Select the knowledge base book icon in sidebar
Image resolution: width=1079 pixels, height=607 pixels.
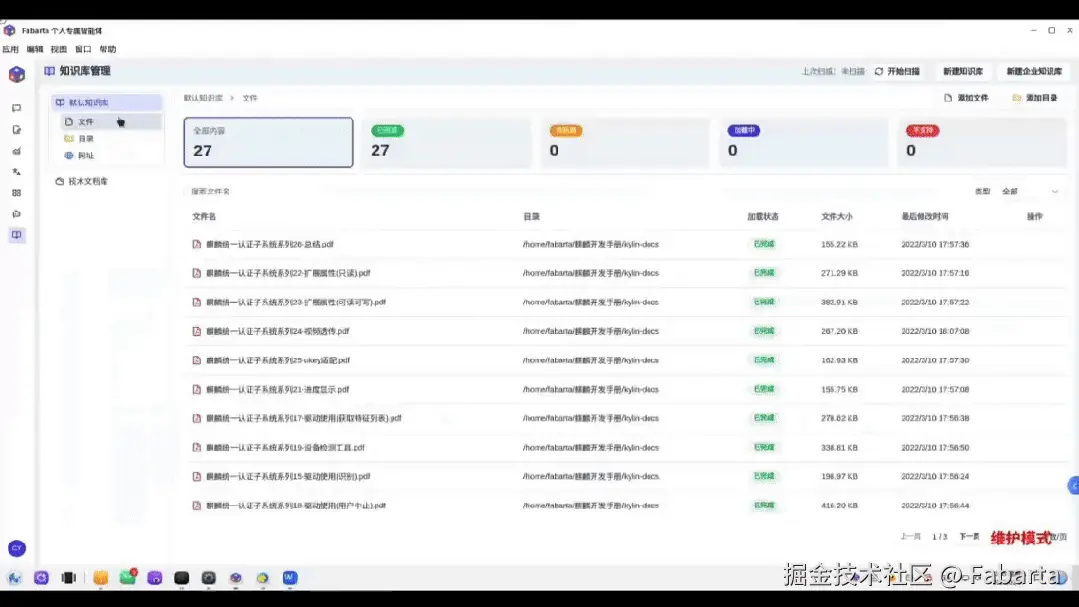tap(17, 235)
